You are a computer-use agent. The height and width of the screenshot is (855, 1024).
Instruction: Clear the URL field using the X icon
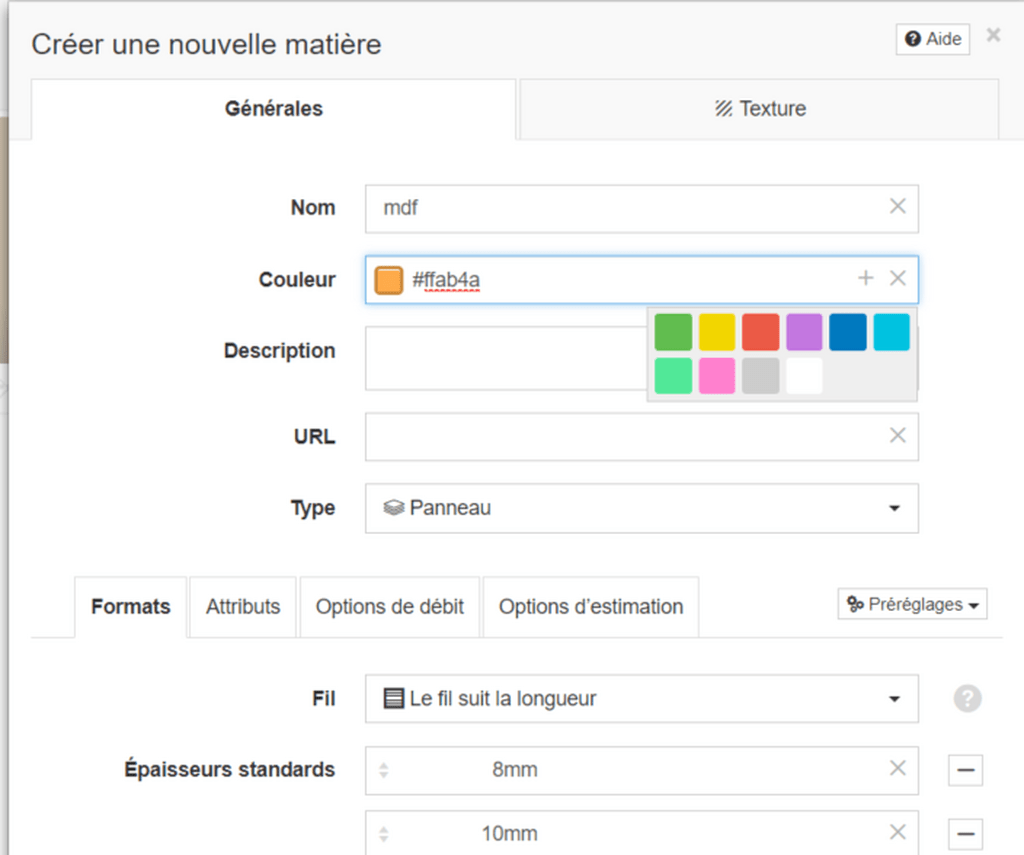[897, 435]
